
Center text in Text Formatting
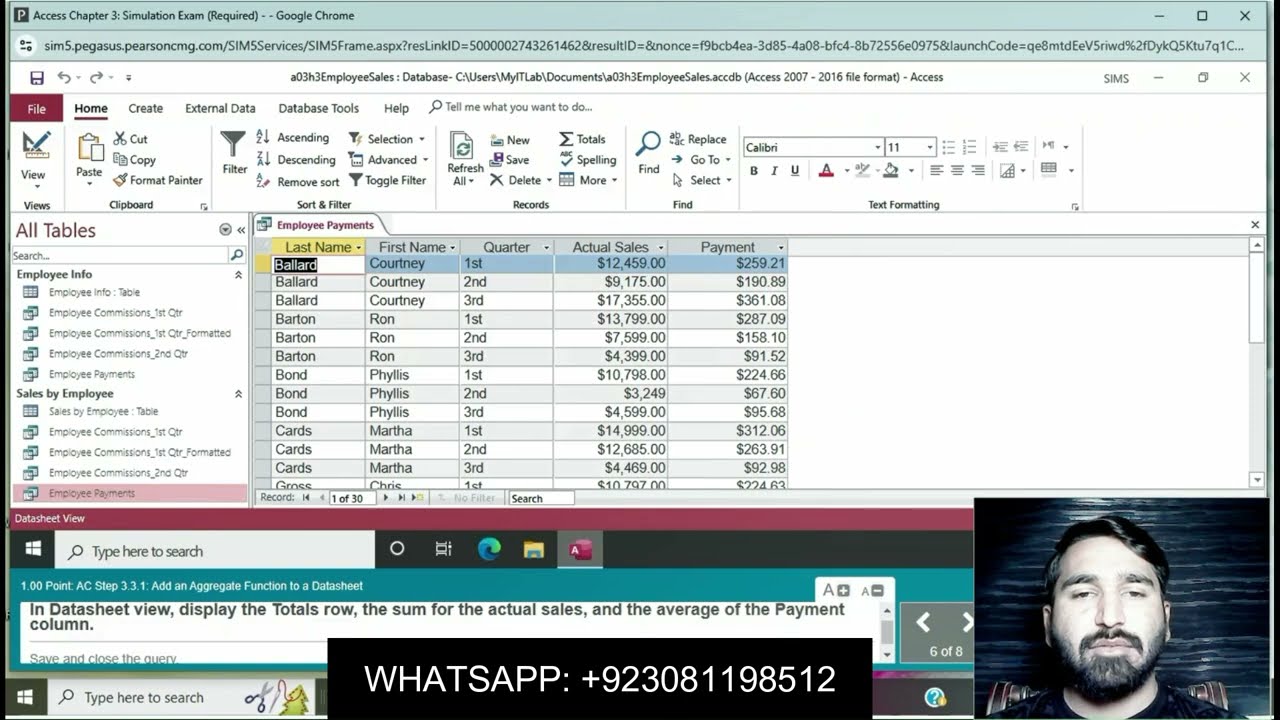pyautogui.click(x=957, y=171)
